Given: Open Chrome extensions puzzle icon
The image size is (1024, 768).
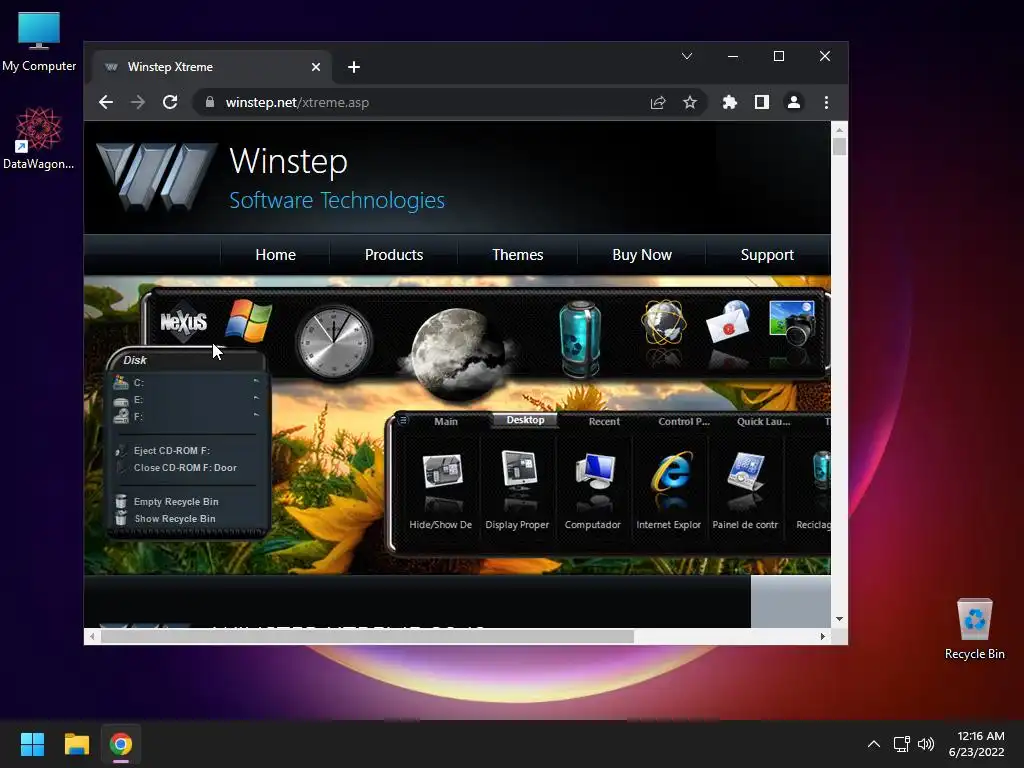Looking at the screenshot, I should coord(729,103).
